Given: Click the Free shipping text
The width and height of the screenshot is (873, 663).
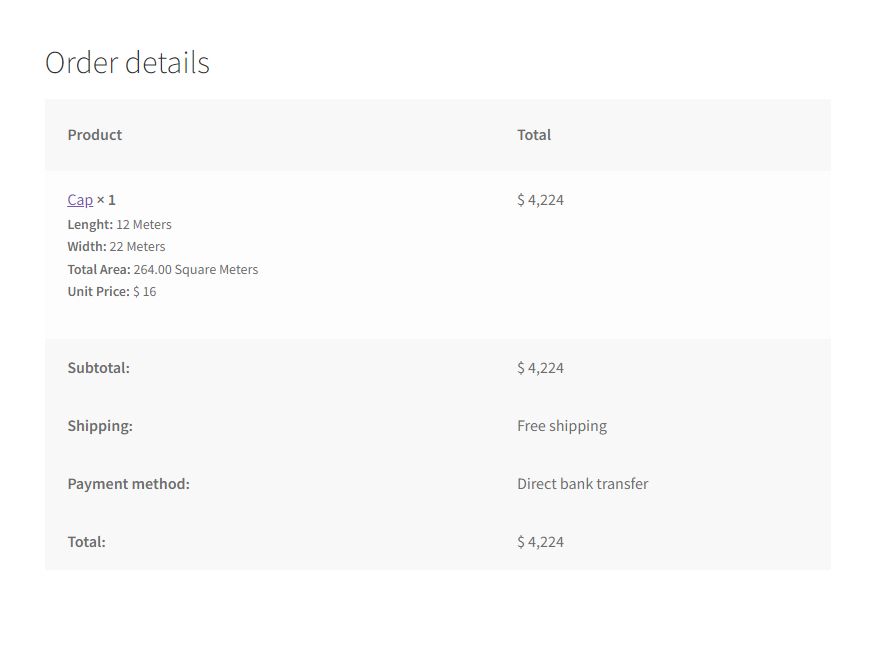Looking at the screenshot, I should point(562,426).
